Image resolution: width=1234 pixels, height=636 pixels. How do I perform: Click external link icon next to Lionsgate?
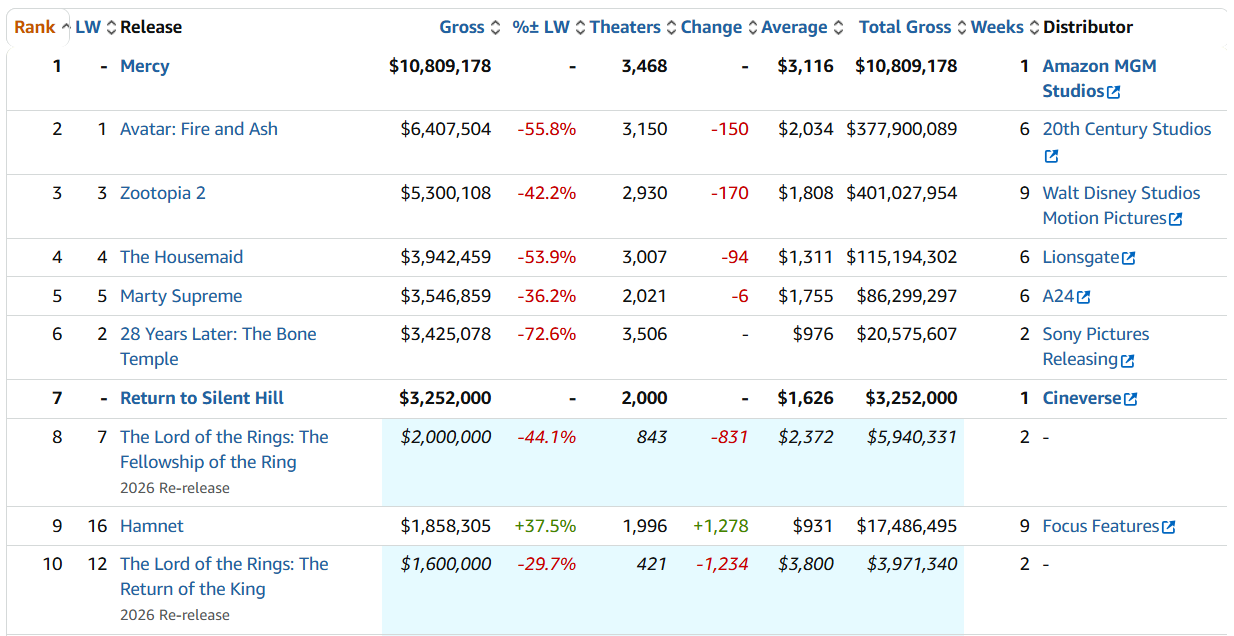(x=1129, y=258)
